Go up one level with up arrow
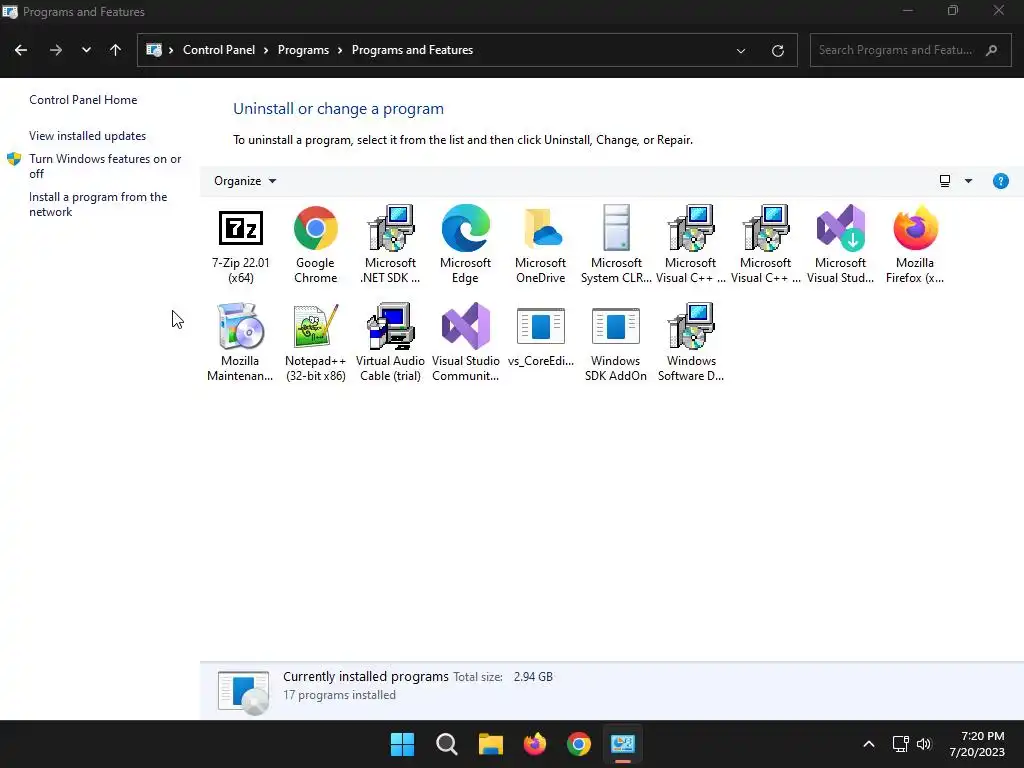 click(116, 50)
